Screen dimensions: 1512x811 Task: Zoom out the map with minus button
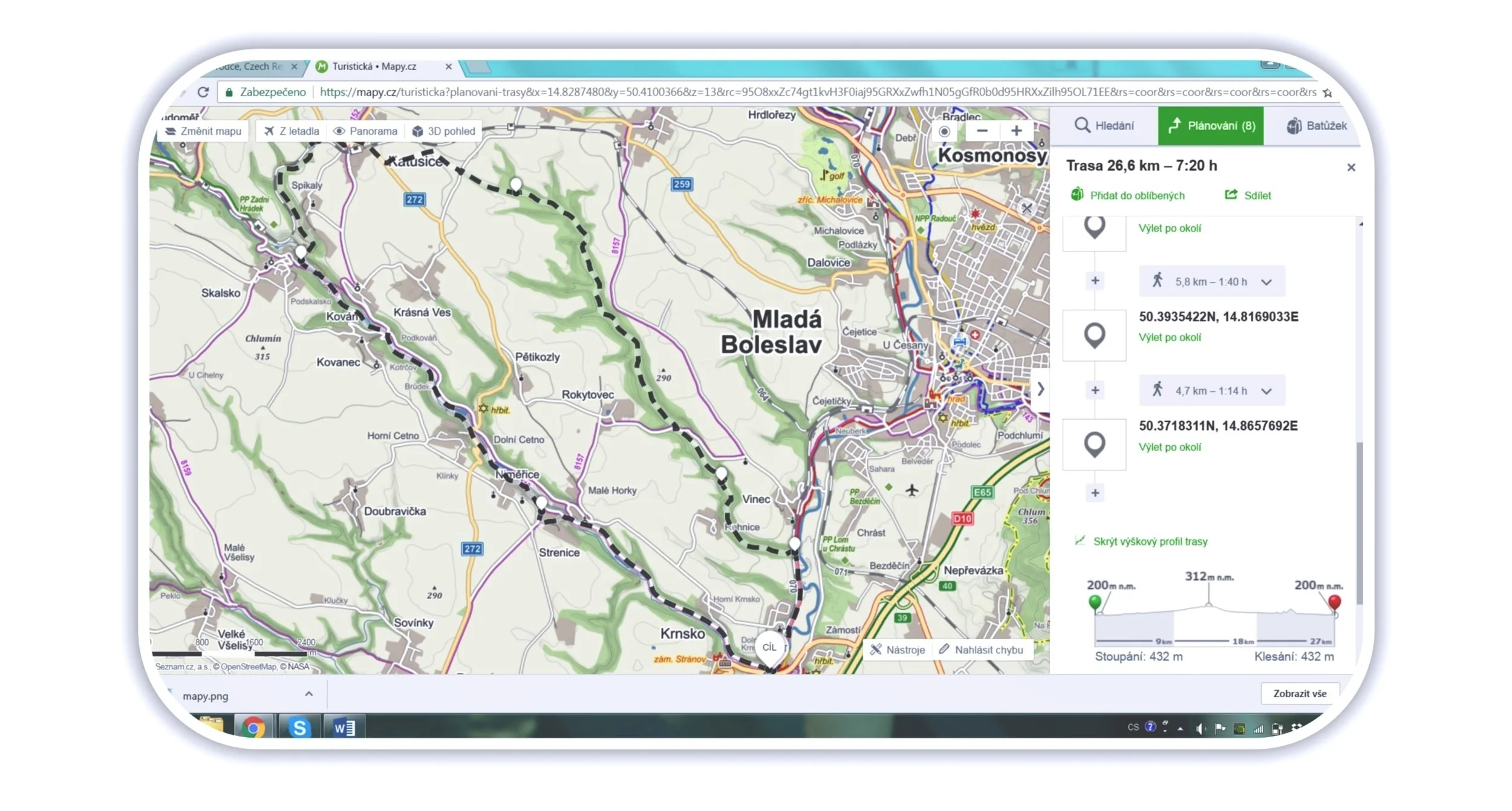982,131
